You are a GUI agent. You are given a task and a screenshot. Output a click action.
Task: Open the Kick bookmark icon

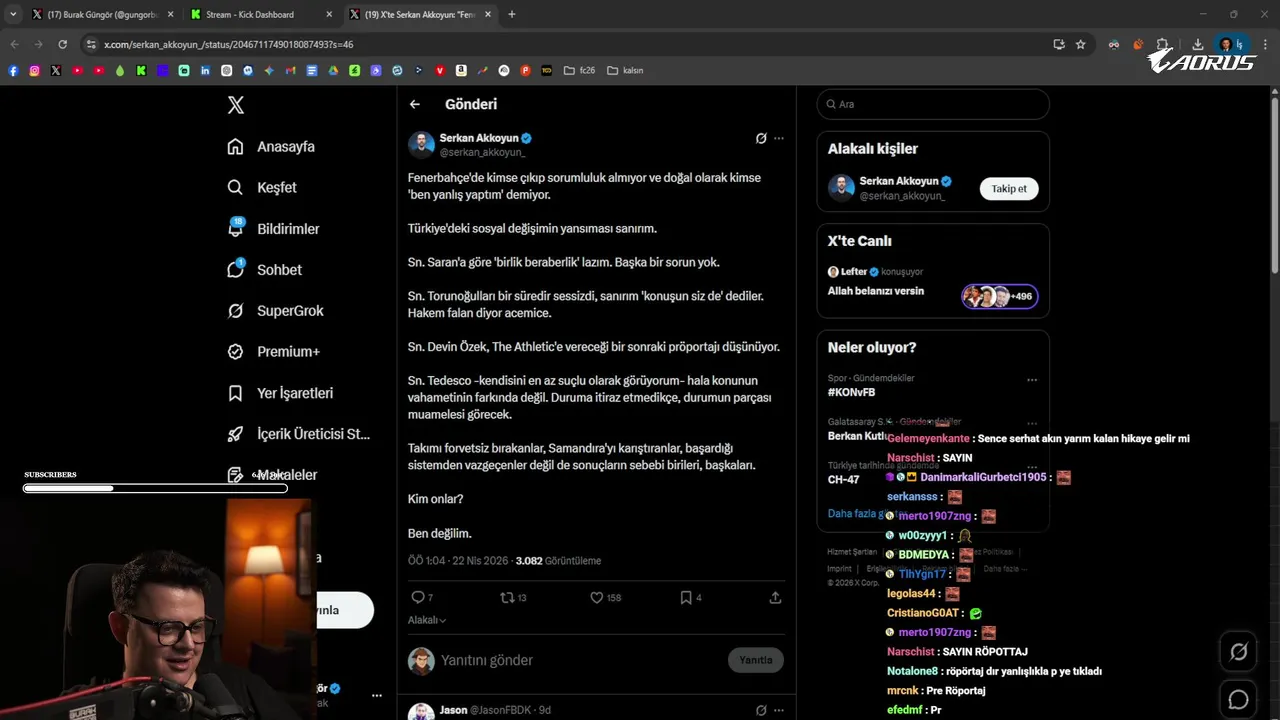[141, 71]
